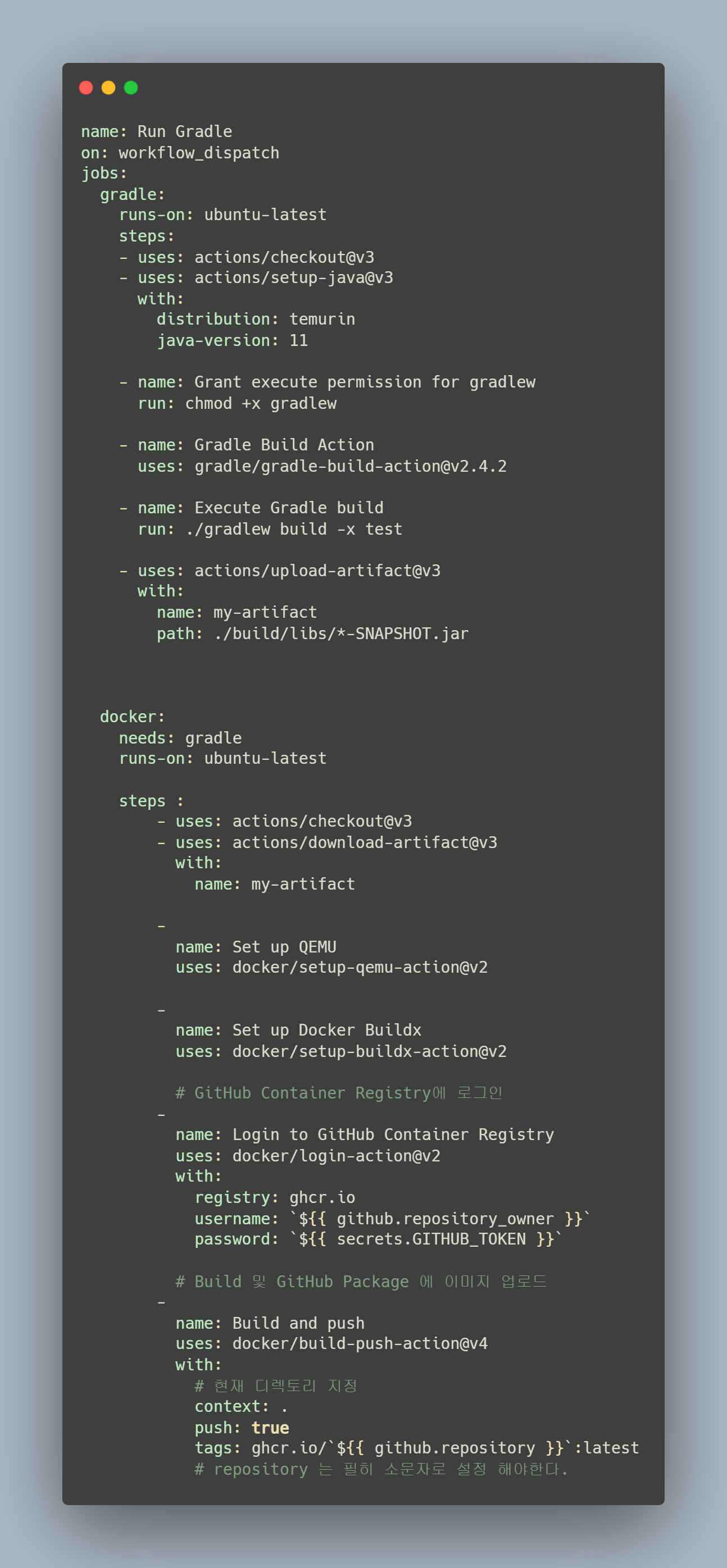The height and width of the screenshot is (1568, 727).
Task: Click the 'ghcr.io' registry value
Action: [x=322, y=1197]
